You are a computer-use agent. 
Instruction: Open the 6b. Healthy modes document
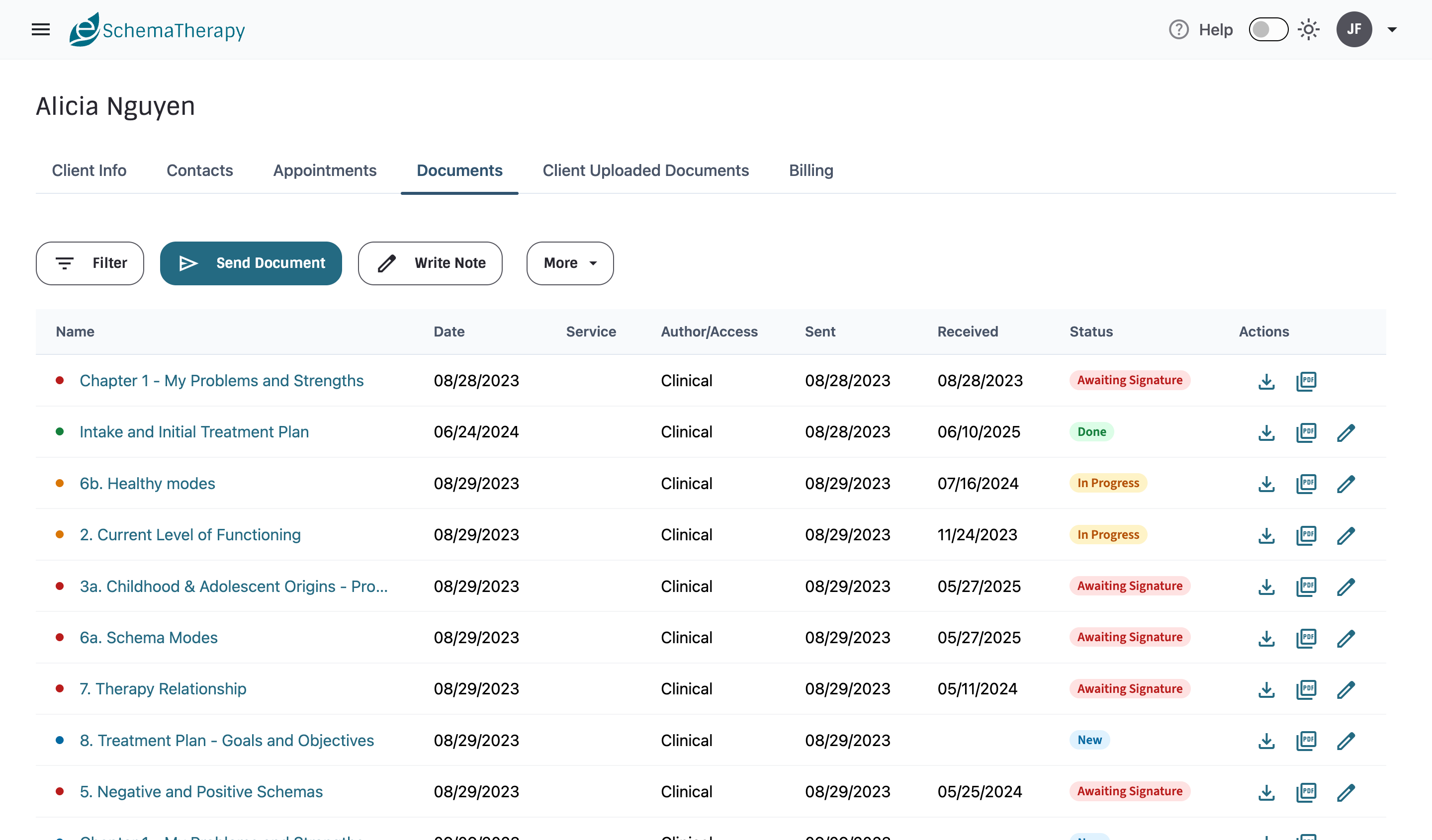tap(147, 483)
